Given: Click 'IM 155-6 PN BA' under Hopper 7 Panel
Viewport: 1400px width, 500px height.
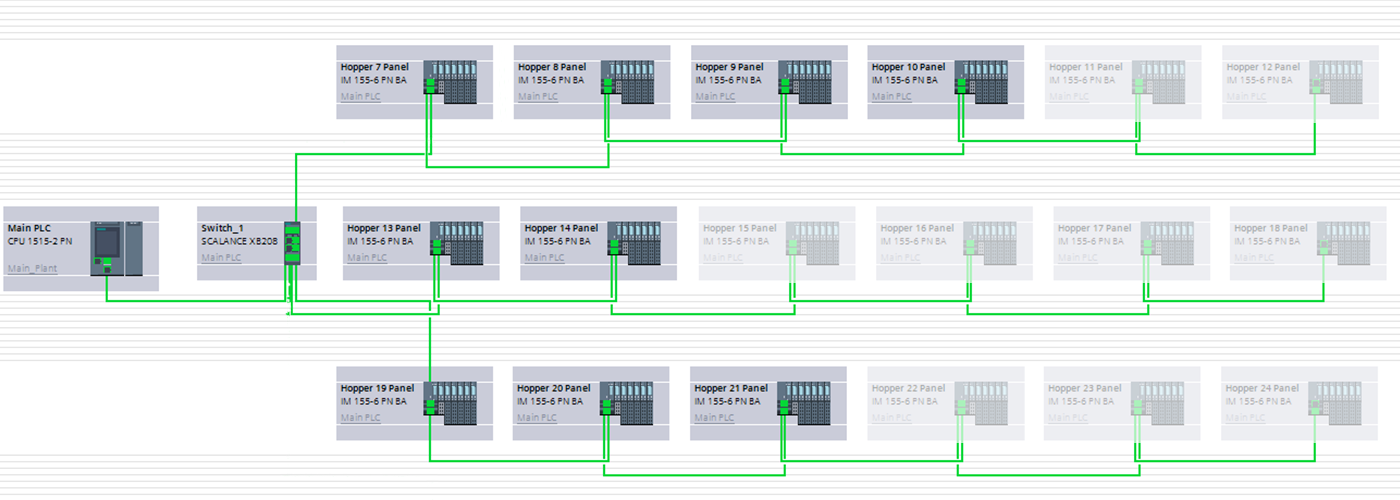Looking at the screenshot, I should click(374, 80).
